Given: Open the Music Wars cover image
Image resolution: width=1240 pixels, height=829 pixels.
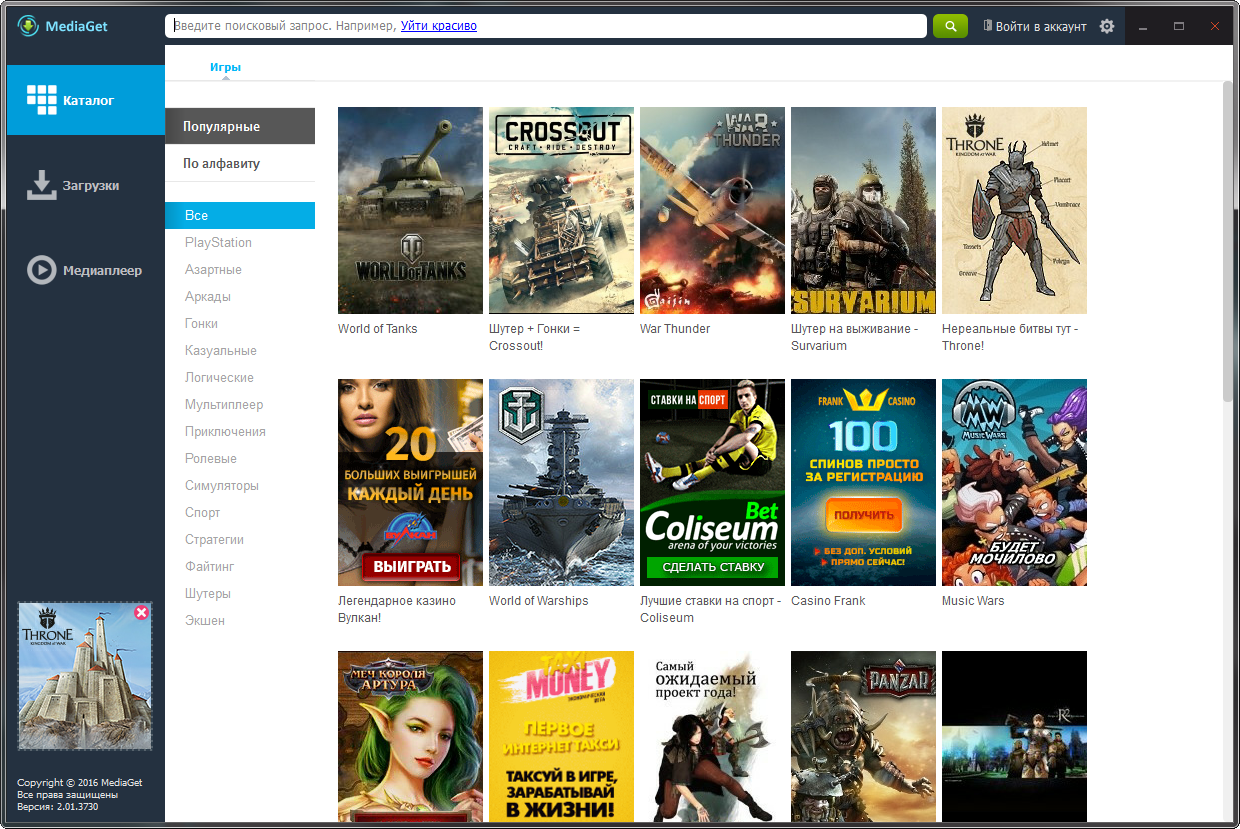Looking at the screenshot, I should (x=1014, y=482).
